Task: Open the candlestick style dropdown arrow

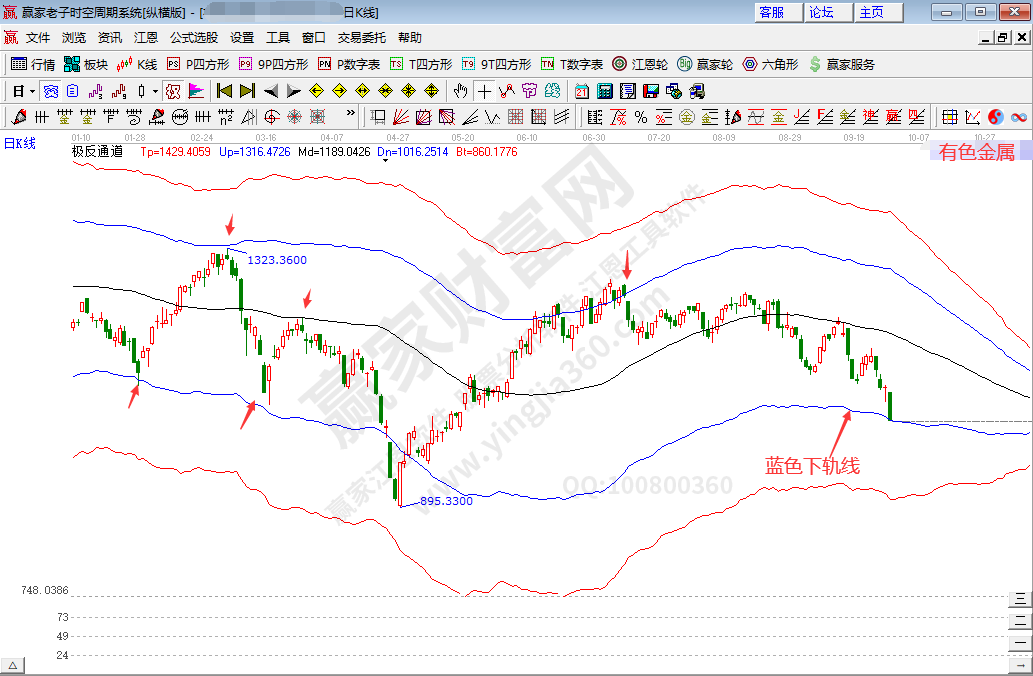Action: pyautogui.click(x=154, y=91)
